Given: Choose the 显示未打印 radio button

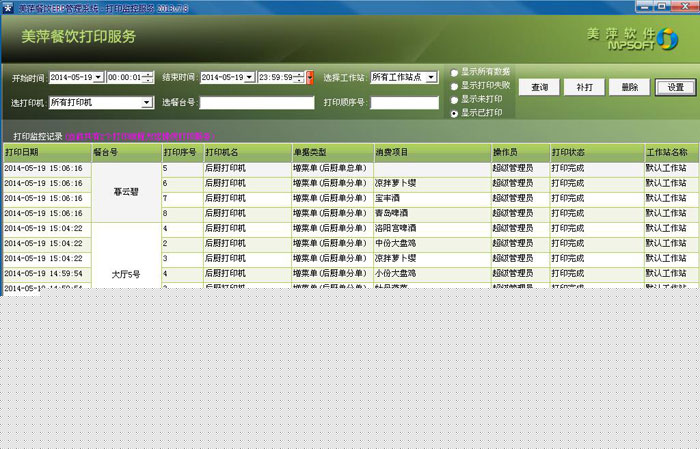Looking at the screenshot, I should (x=455, y=100).
